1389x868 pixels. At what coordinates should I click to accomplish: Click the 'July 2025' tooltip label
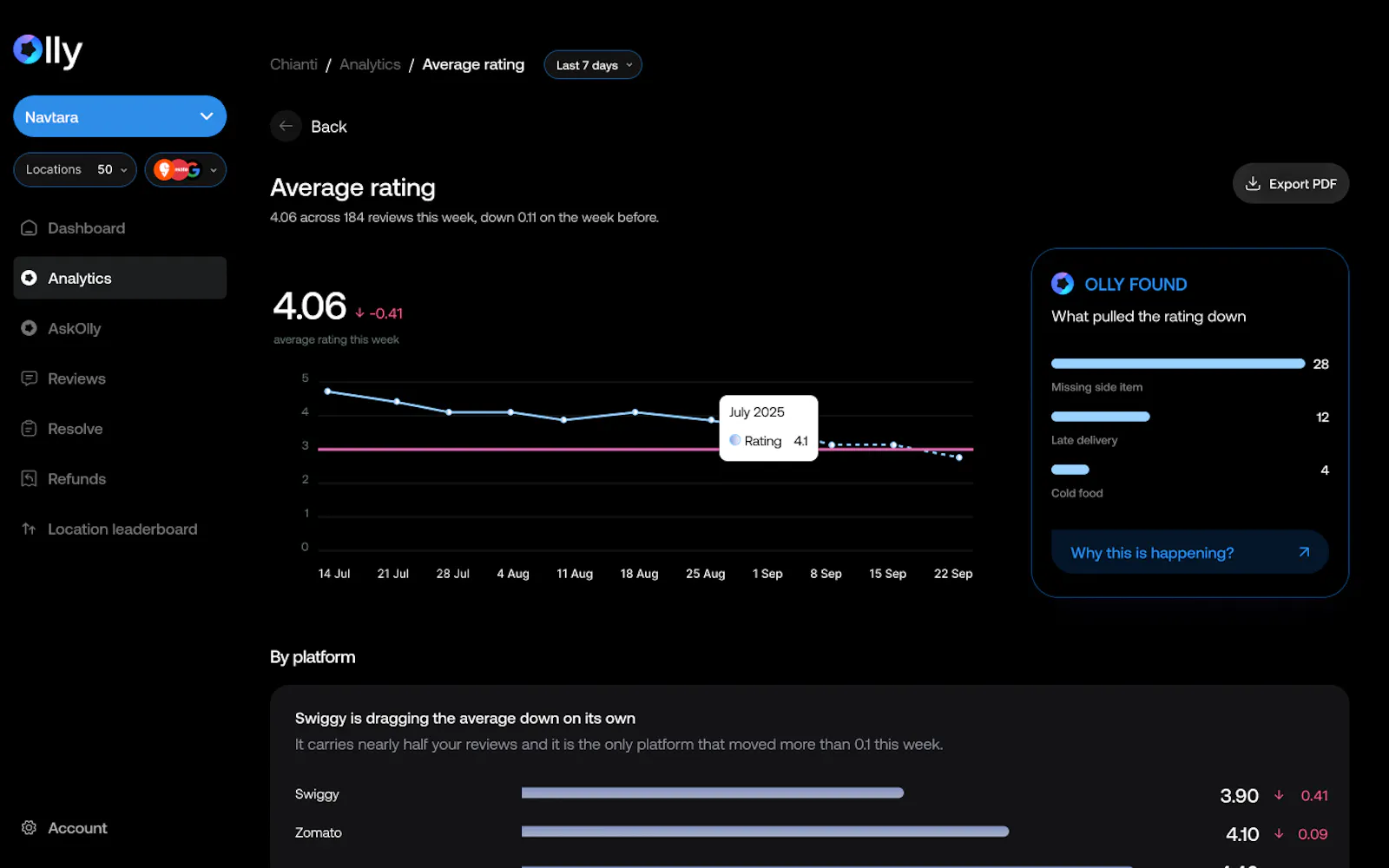(757, 412)
